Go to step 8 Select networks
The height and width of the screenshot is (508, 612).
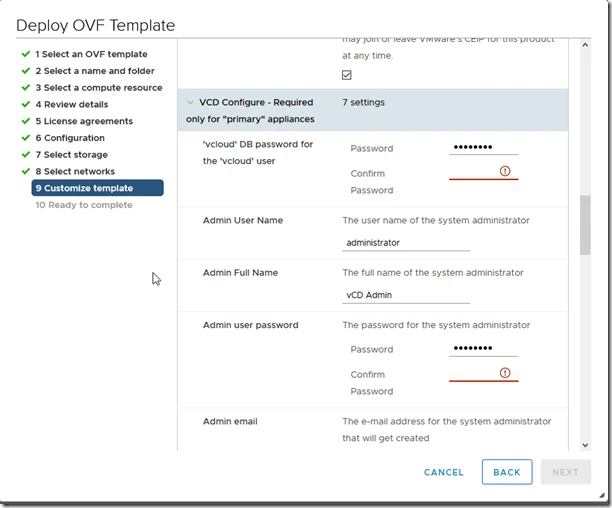click(75, 172)
